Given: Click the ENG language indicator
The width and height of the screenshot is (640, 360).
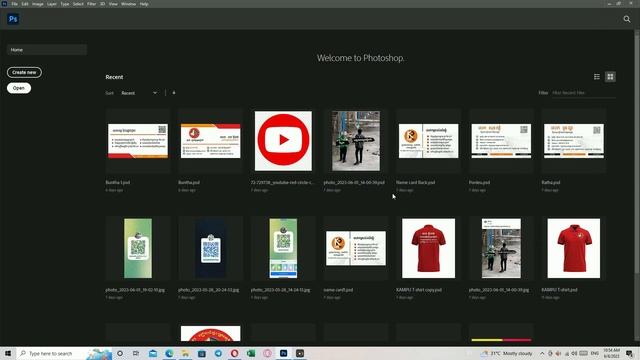Looking at the screenshot, I should [x=595, y=353].
